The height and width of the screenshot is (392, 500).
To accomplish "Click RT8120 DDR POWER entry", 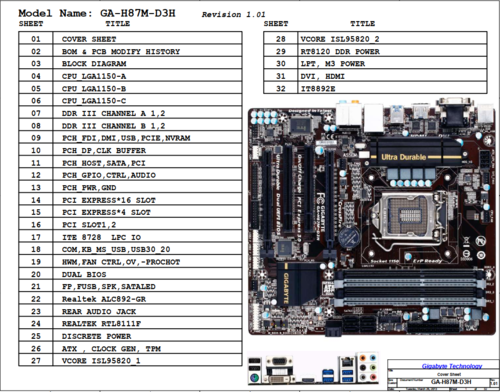I will (340, 52).
